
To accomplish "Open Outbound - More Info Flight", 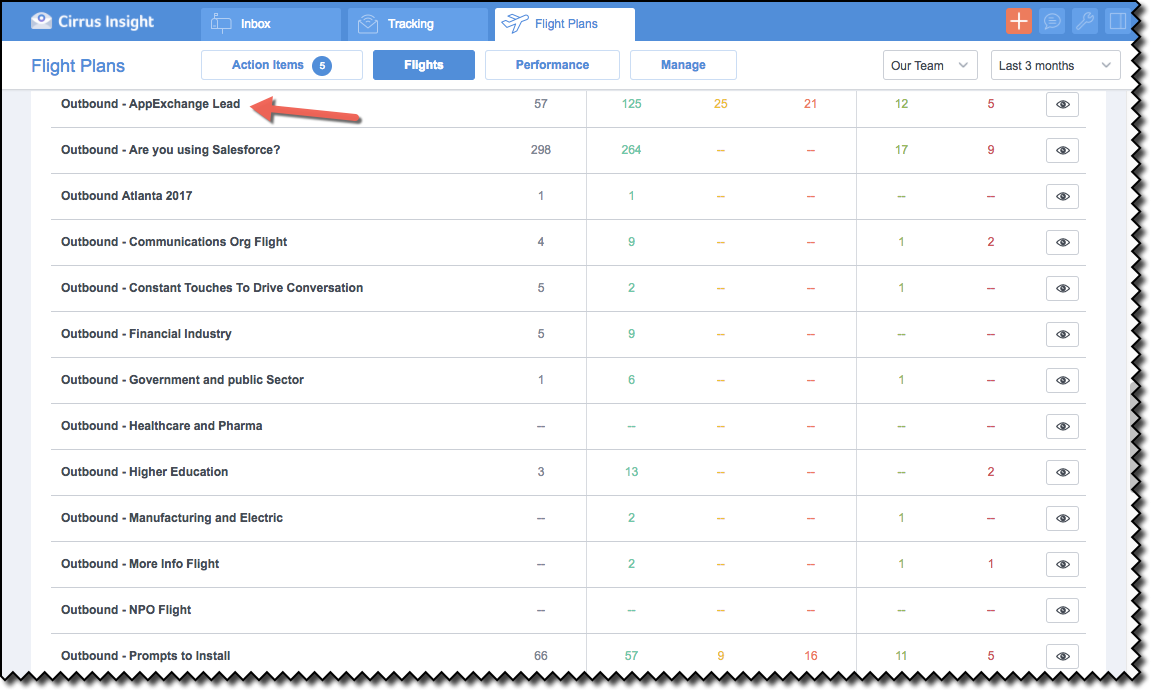I will [140, 564].
